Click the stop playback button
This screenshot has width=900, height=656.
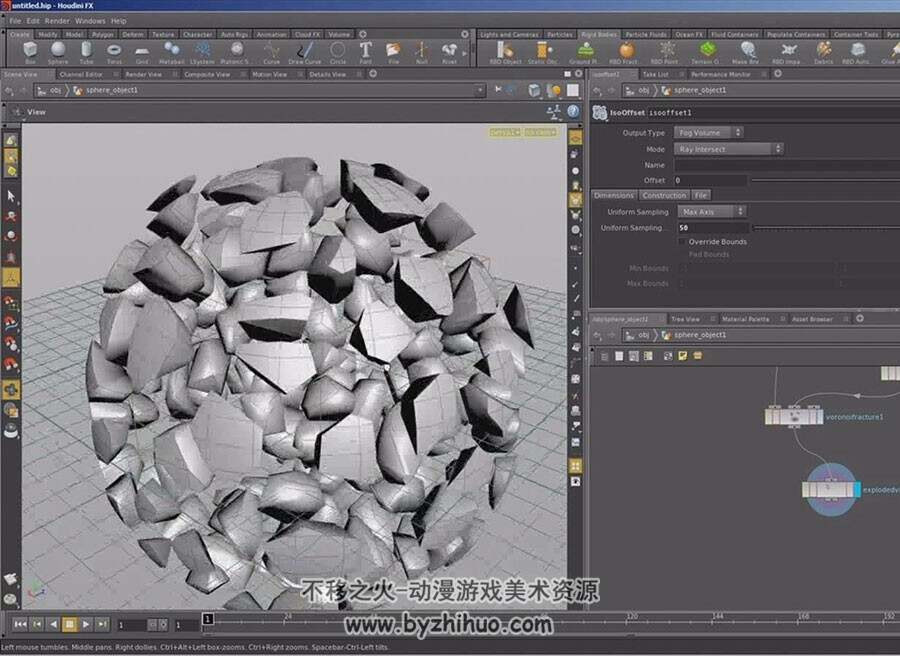pos(69,624)
